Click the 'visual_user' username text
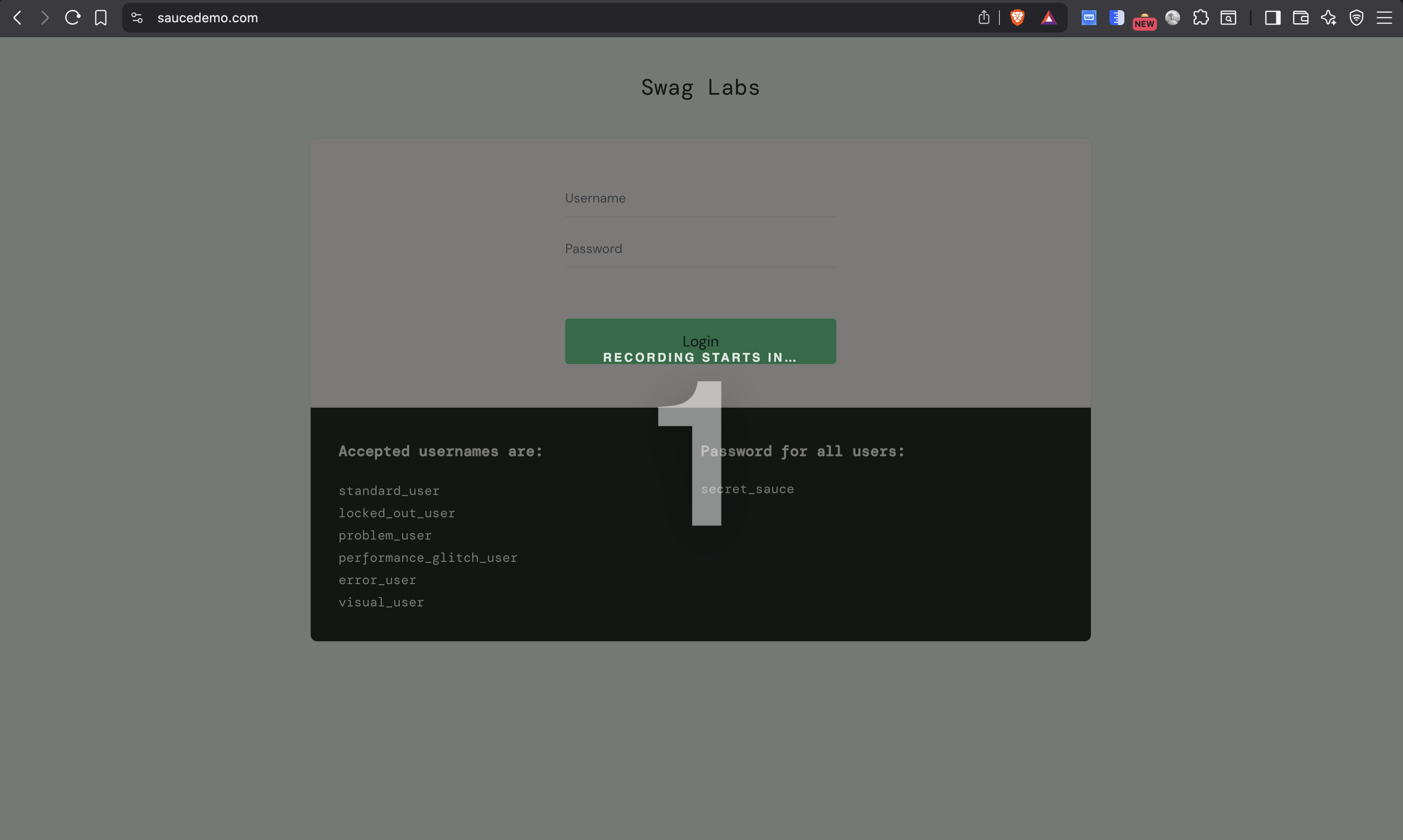The height and width of the screenshot is (840, 1403). [381, 602]
